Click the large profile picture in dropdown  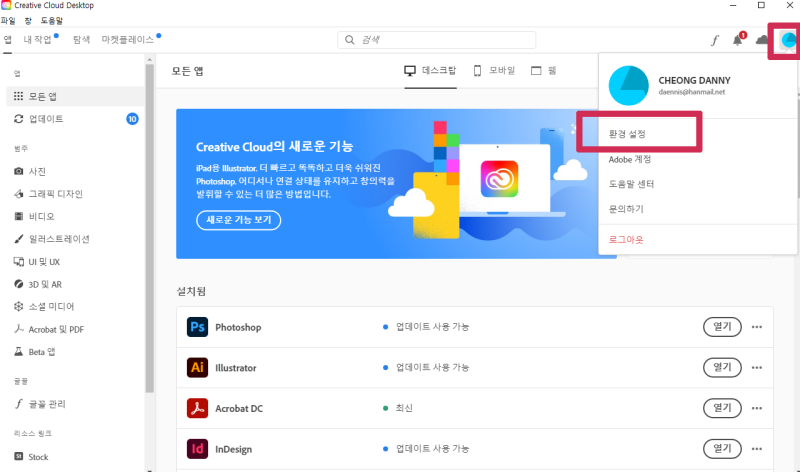[x=629, y=85]
